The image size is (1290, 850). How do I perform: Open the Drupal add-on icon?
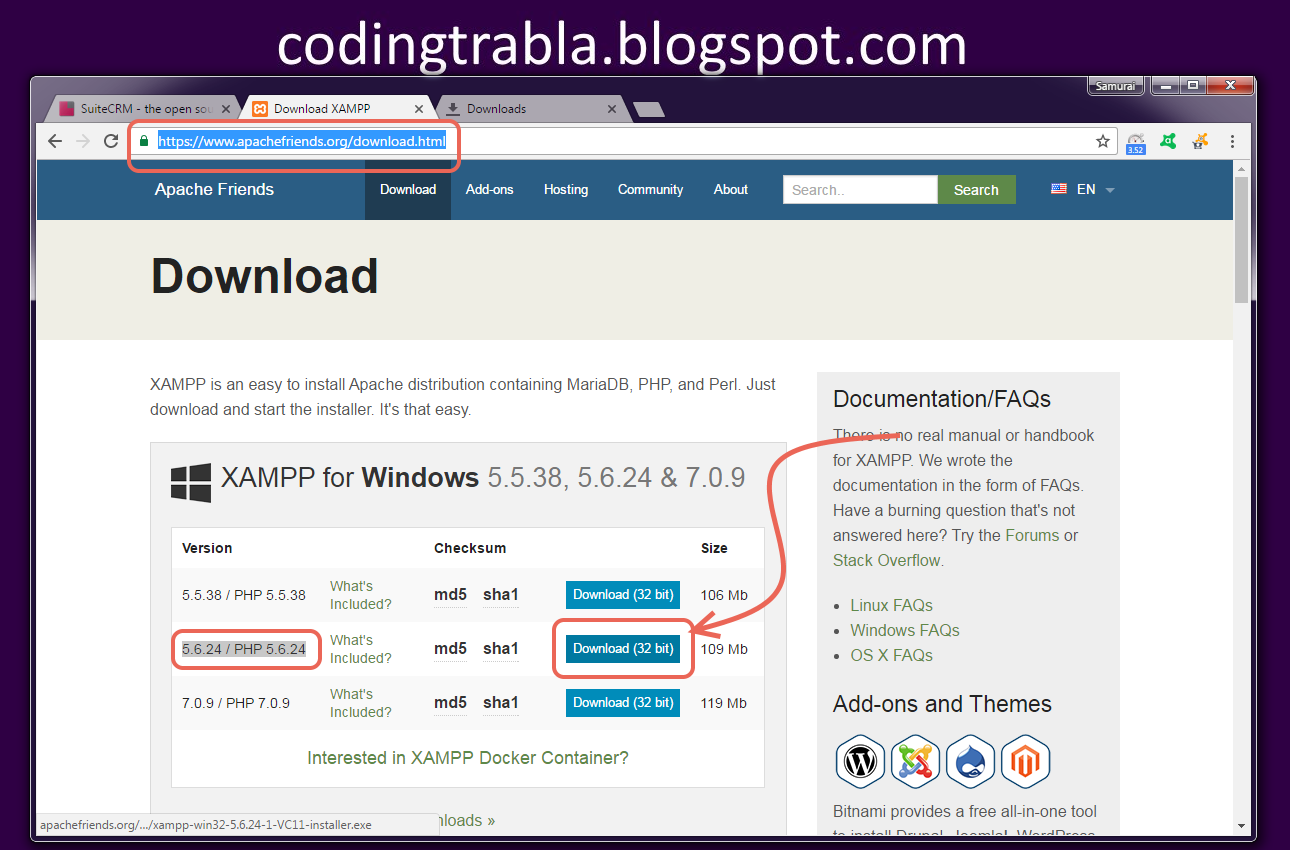970,761
